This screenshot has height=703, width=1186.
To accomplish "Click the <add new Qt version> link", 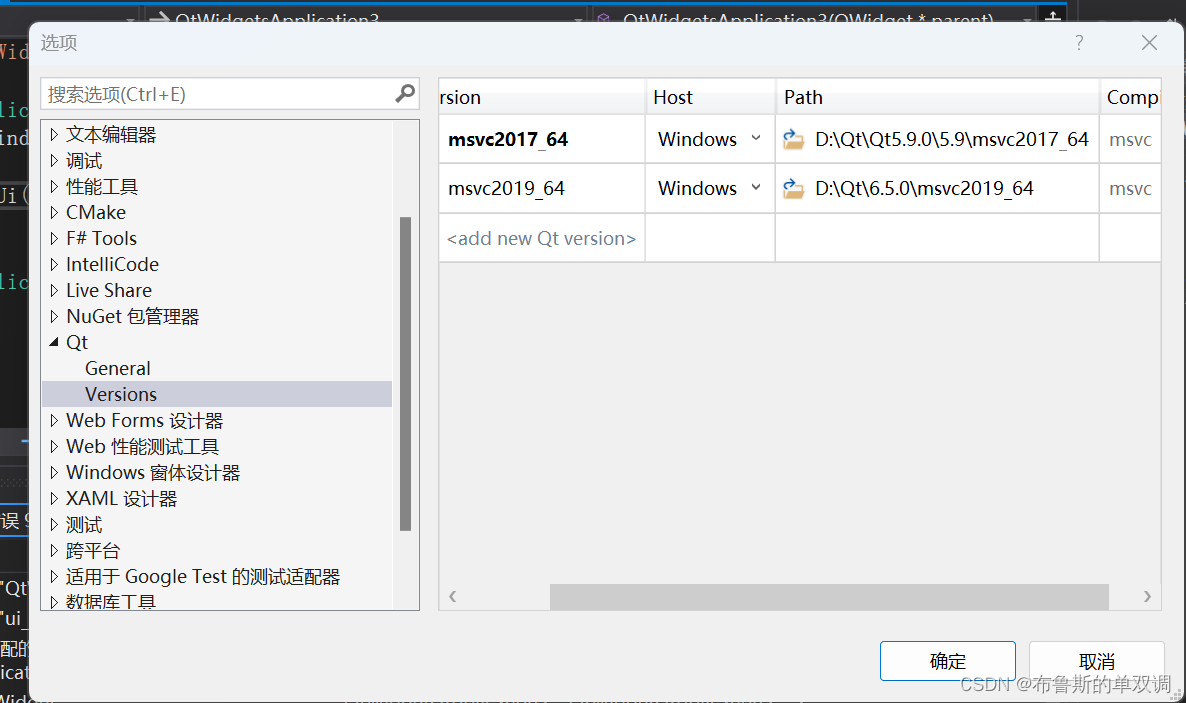I will click(x=541, y=237).
